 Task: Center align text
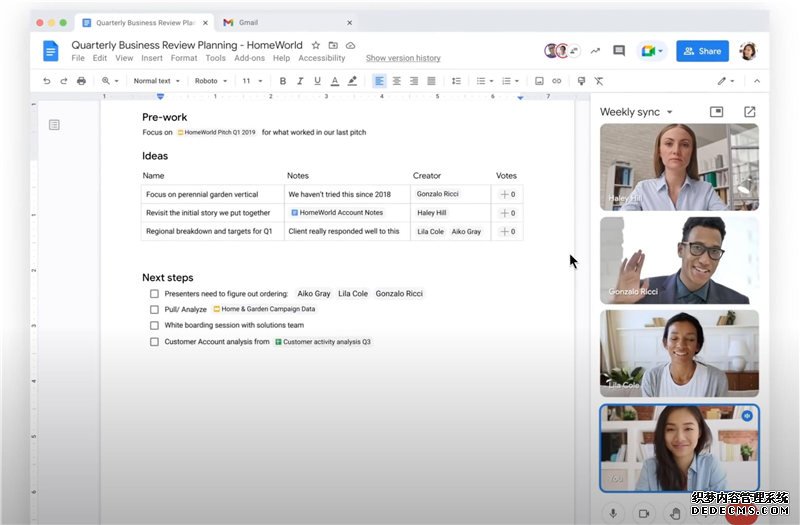click(396, 81)
